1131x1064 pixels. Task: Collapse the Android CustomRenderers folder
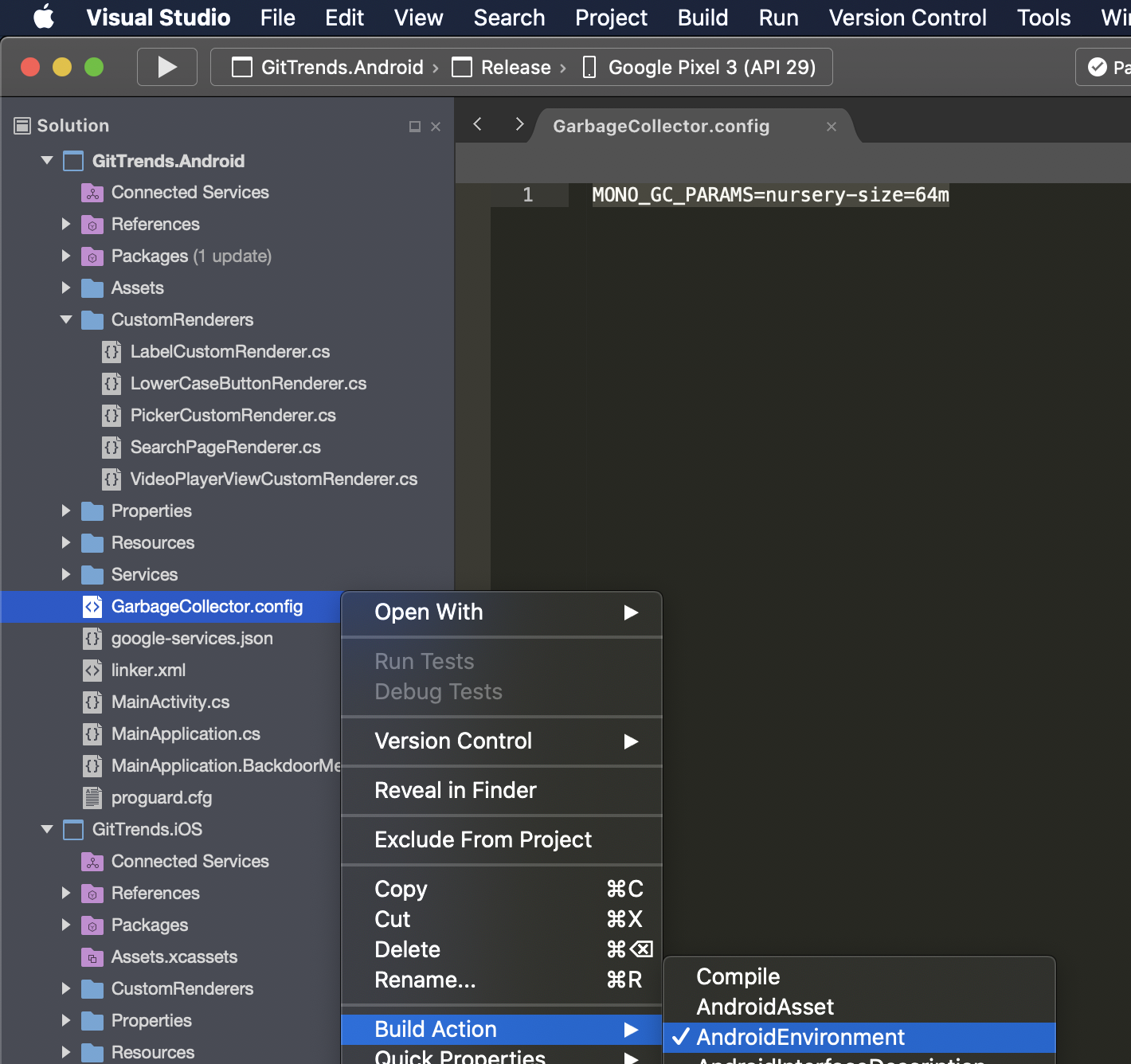66,320
